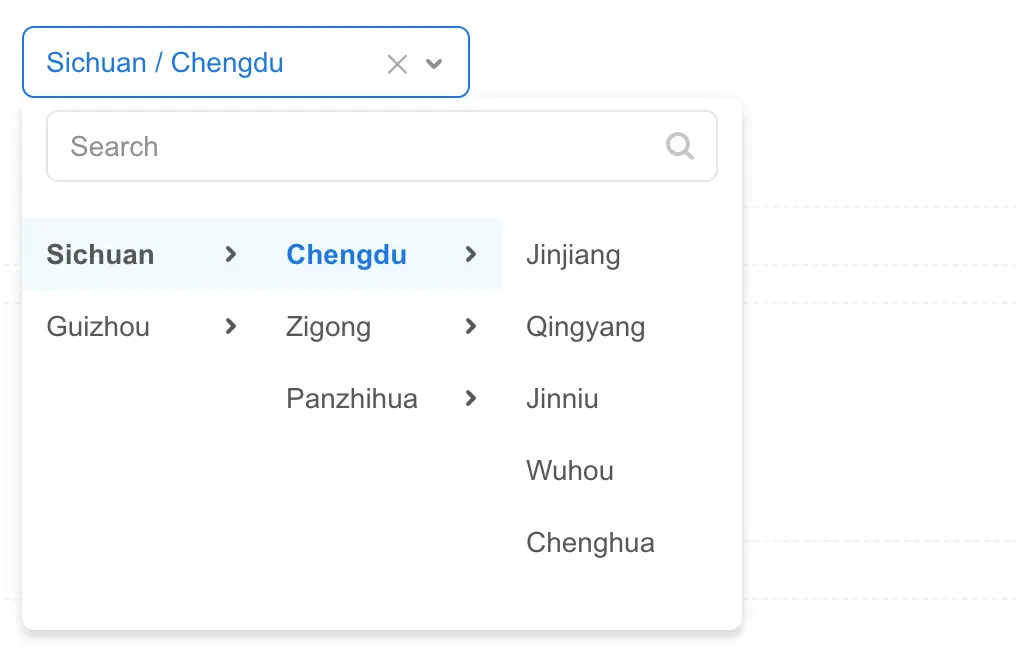
Task: Choose the Zigong city option
Action: [x=328, y=326]
